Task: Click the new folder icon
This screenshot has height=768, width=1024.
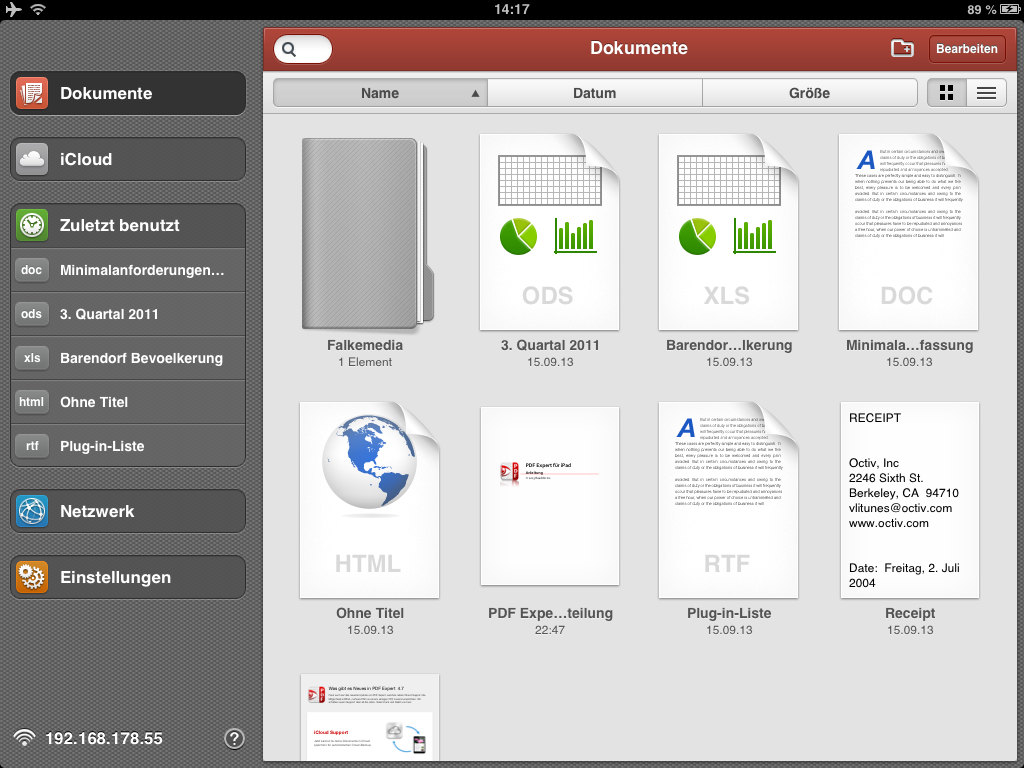Action: pyautogui.click(x=902, y=48)
